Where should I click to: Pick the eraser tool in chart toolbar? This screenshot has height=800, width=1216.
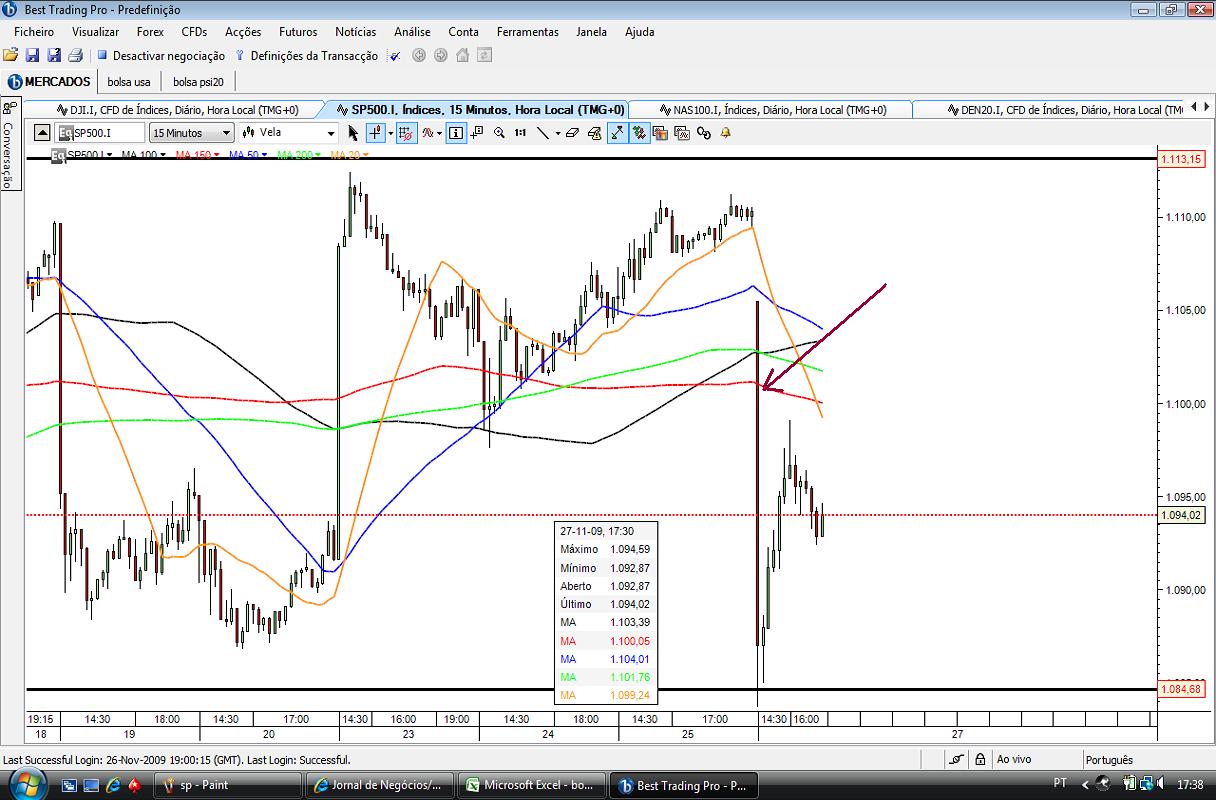(572, 132)
